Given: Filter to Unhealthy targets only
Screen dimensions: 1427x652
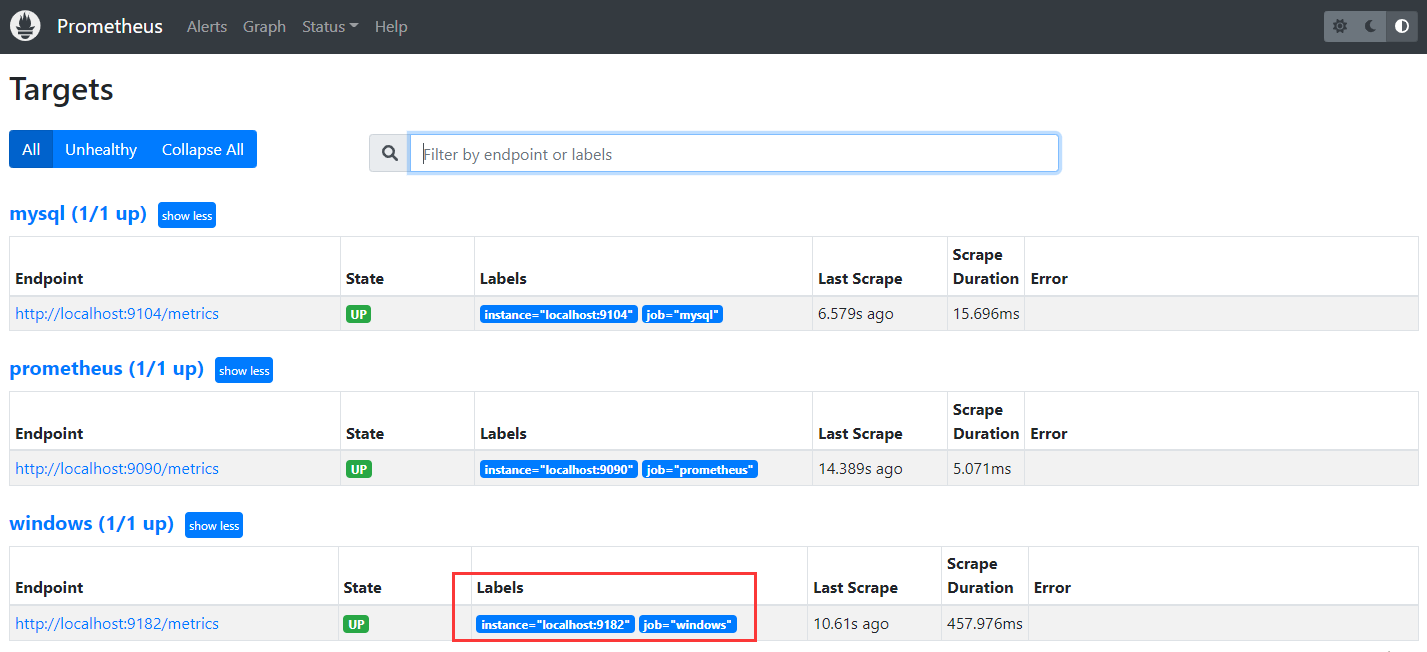Looking at the screenshot, I should click(x=101, y=149).
